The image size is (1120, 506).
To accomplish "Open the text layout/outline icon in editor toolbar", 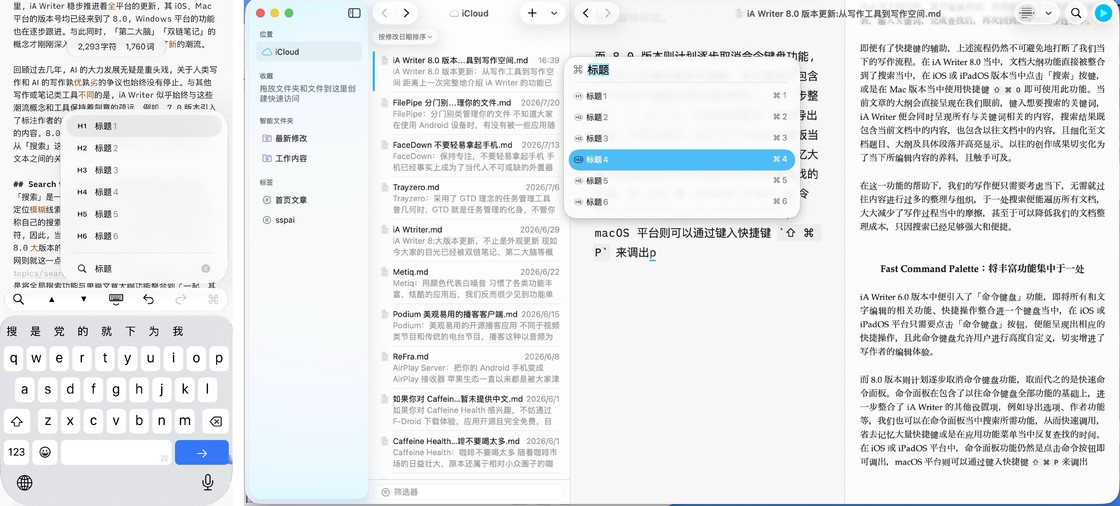I will pyautogui.click(x=1026, y=13).
